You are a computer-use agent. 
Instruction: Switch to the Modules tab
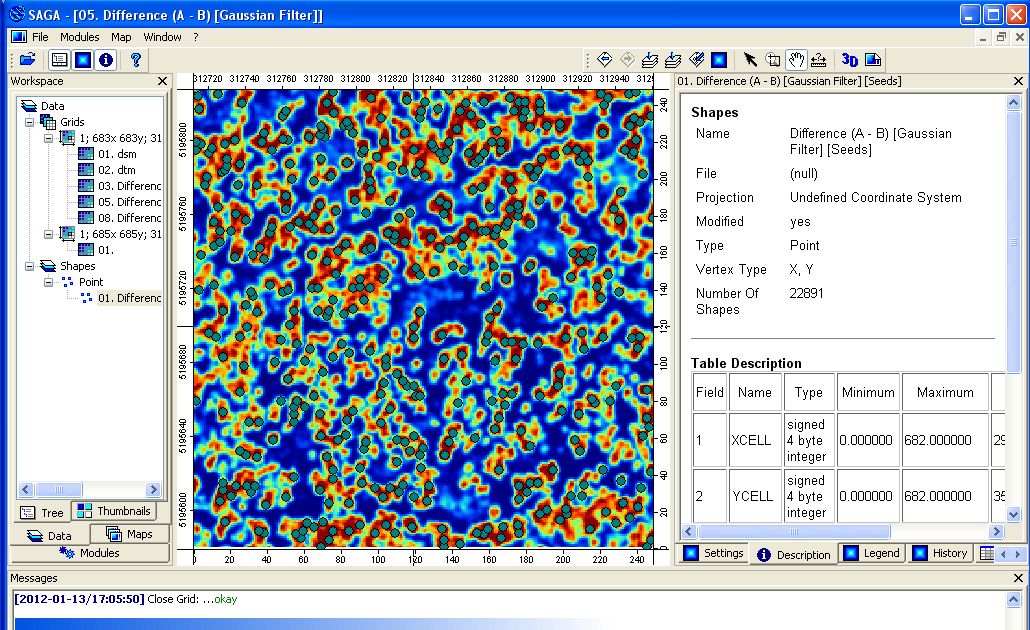point(90,552)
